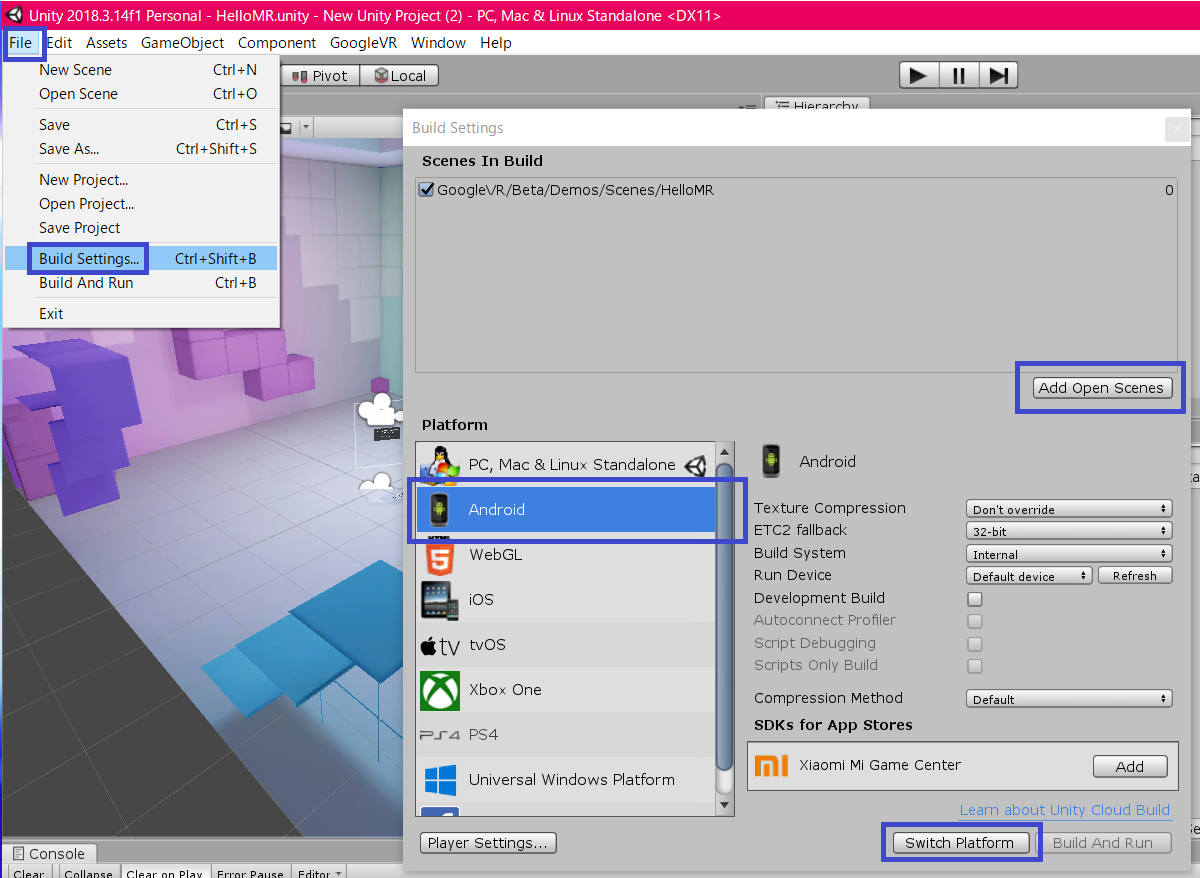This screenshot has width=1200, height=878.
Task: Select PC, Mac & Linux Standalone platform
Action: [x=567, y=465]
